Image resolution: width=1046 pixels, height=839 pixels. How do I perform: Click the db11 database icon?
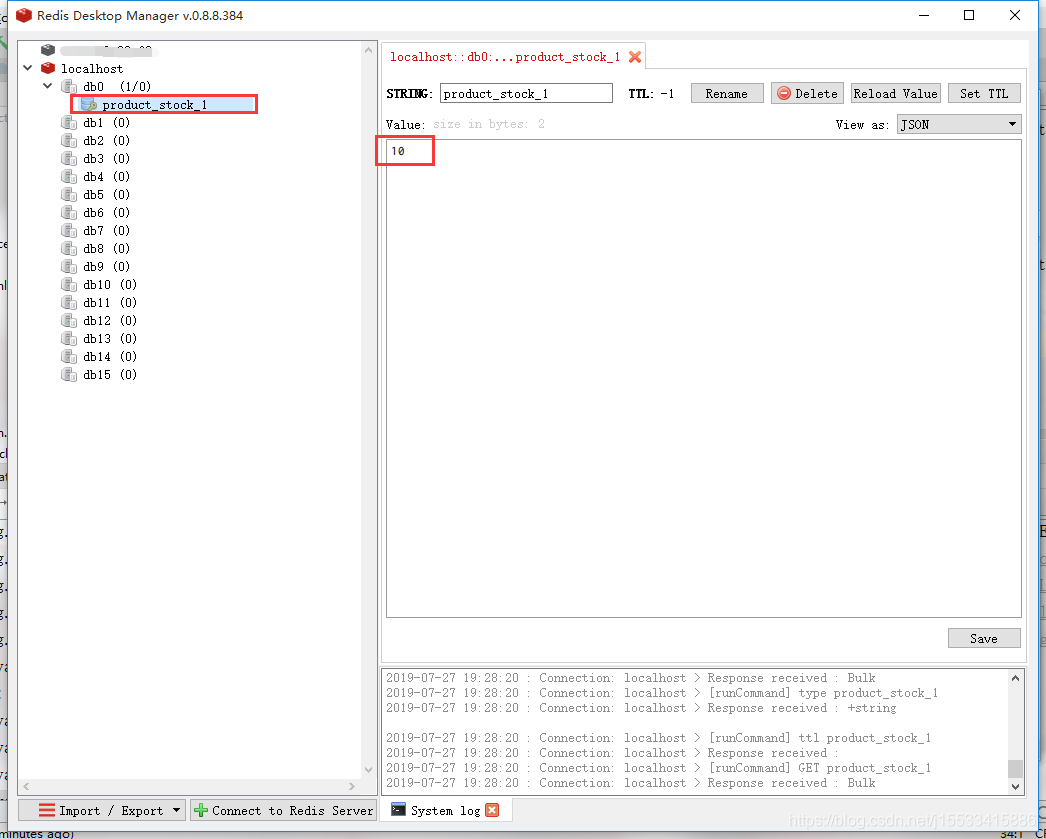[69, 302]
